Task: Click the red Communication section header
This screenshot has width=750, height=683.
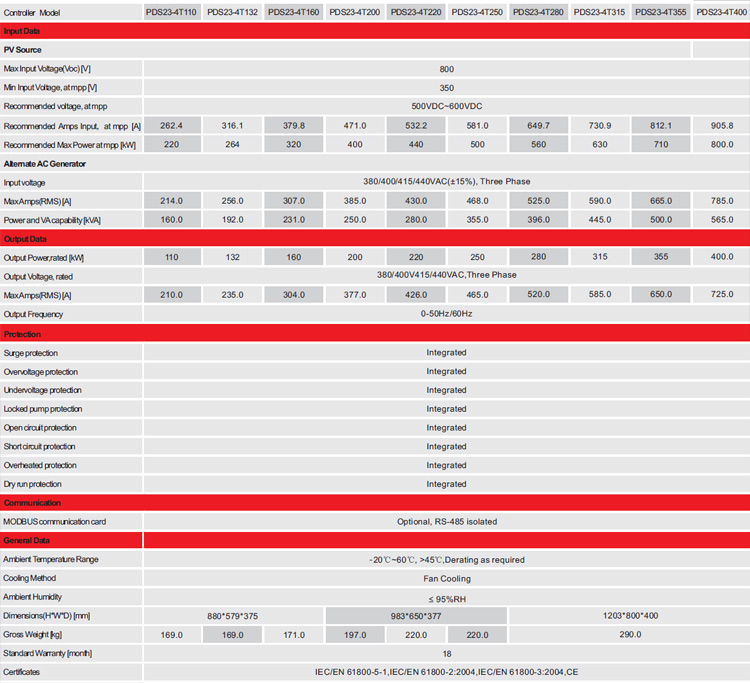Action: tap(375, 503)
